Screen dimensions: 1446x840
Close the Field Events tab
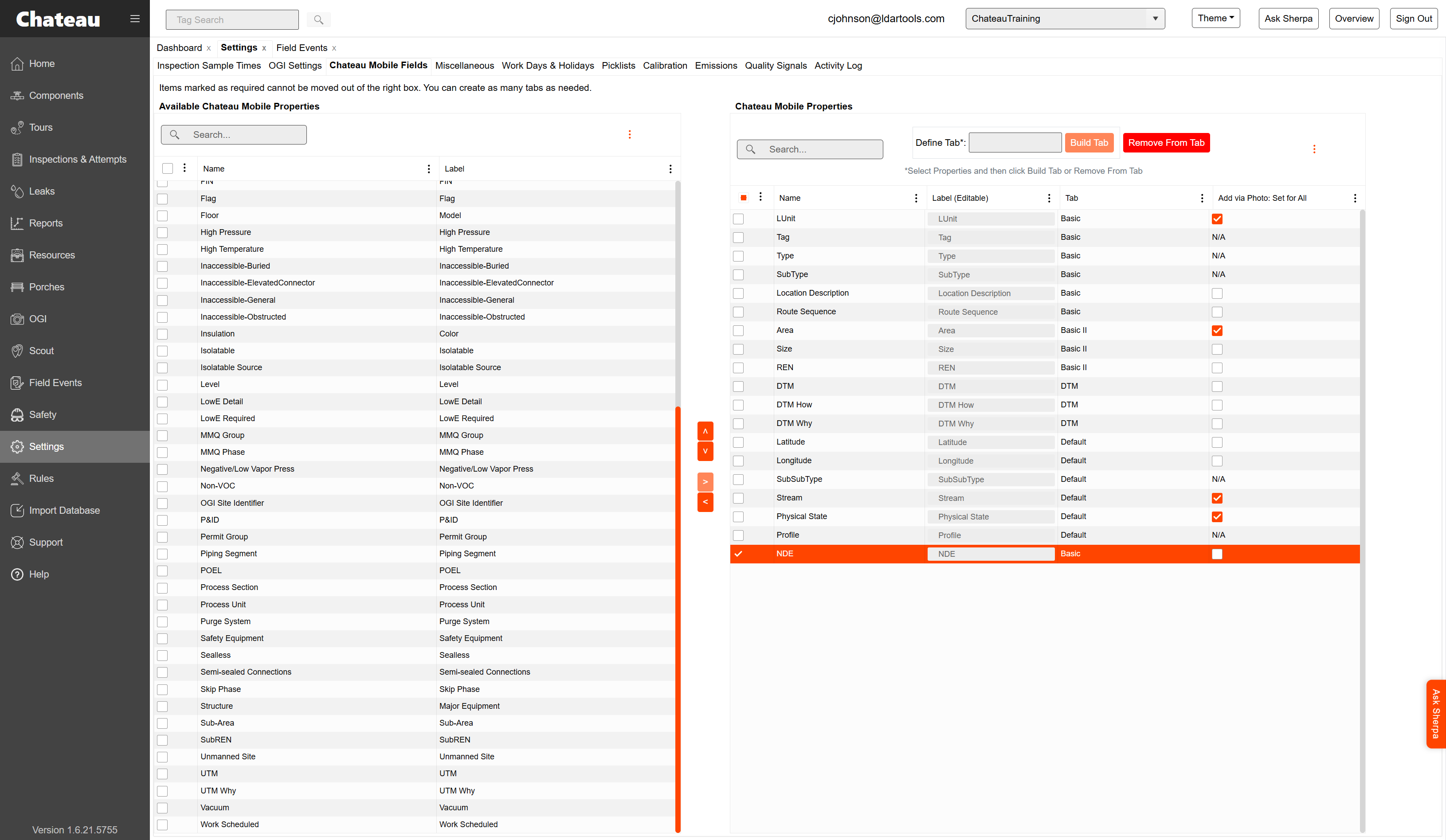334,48
